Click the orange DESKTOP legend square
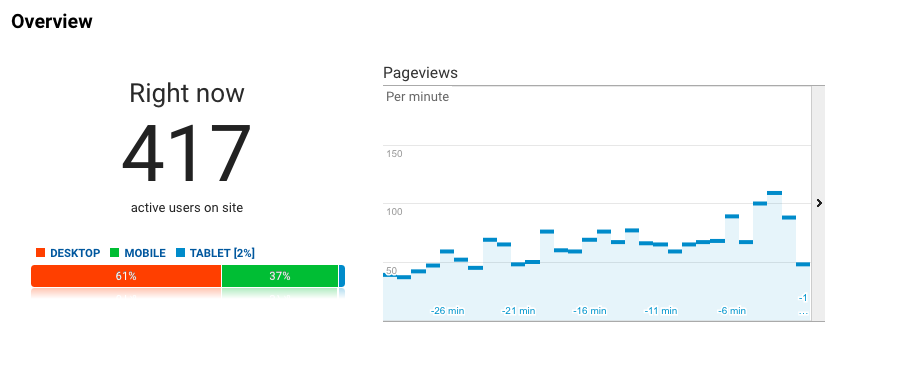This screenshot has height=381, width=899. (x=40, y=253)
